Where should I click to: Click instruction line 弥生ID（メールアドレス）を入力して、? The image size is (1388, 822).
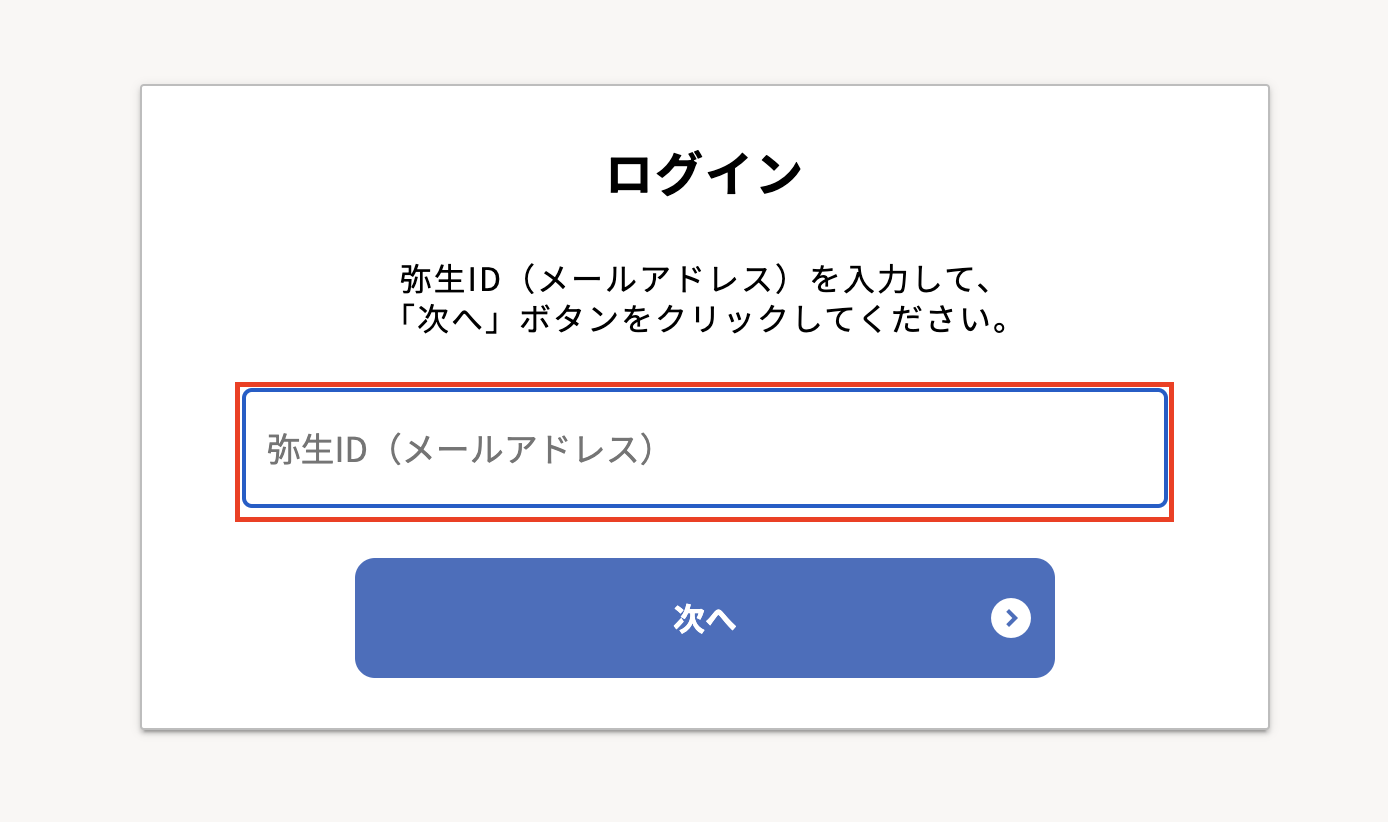(x=694, y=277)
